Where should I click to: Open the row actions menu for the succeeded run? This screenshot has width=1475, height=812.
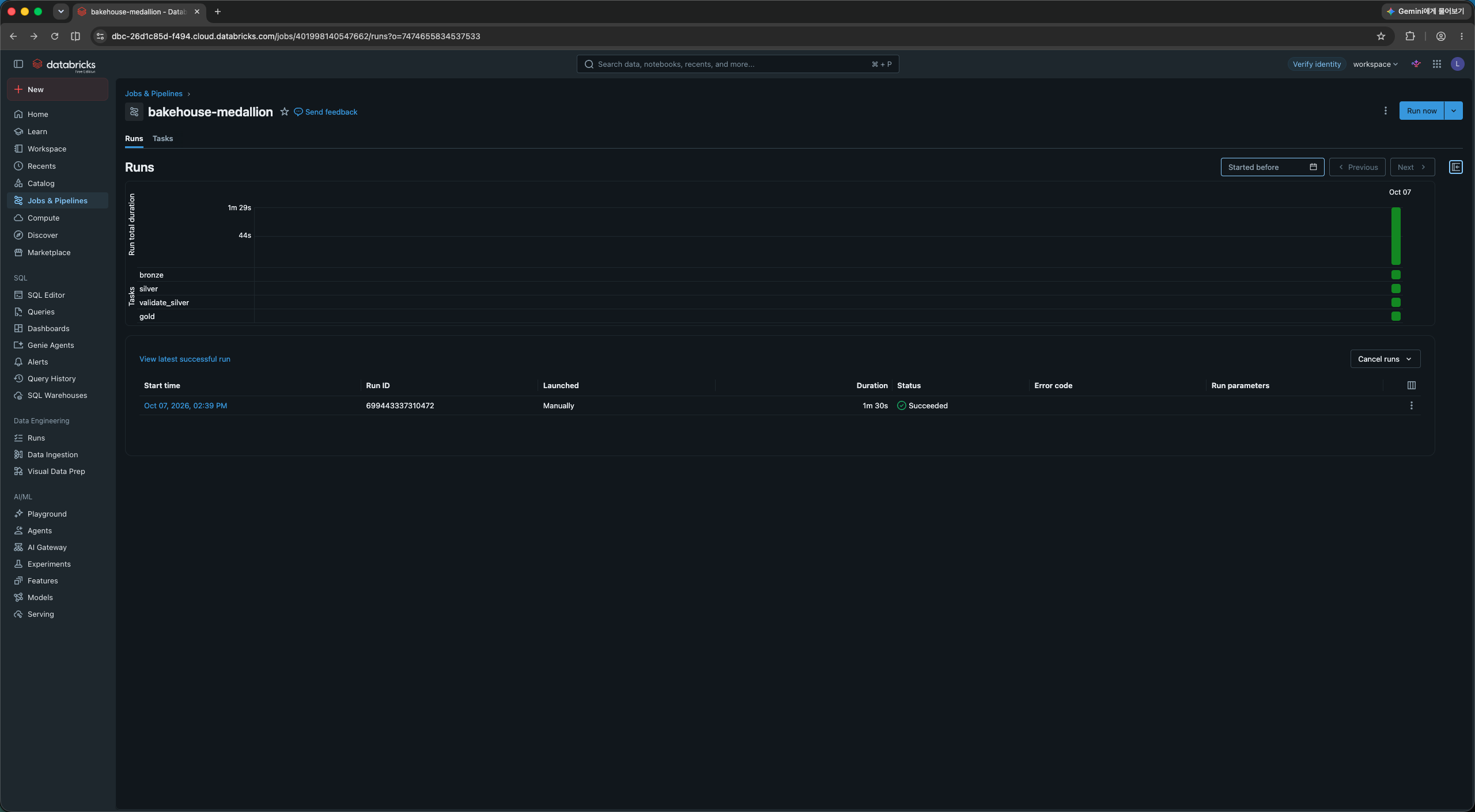[x=1412, y=405]
